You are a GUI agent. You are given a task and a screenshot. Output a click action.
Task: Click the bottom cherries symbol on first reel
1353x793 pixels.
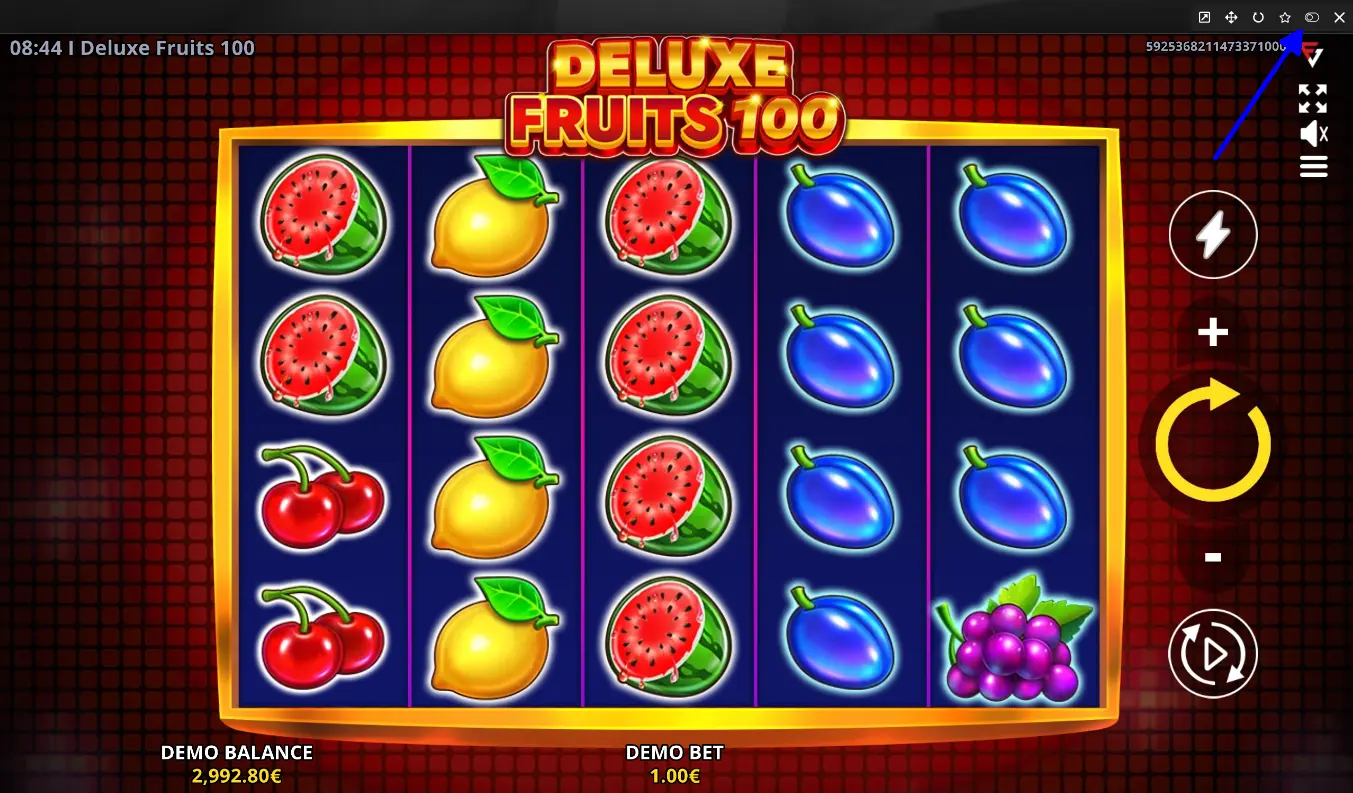coord(322,637)
